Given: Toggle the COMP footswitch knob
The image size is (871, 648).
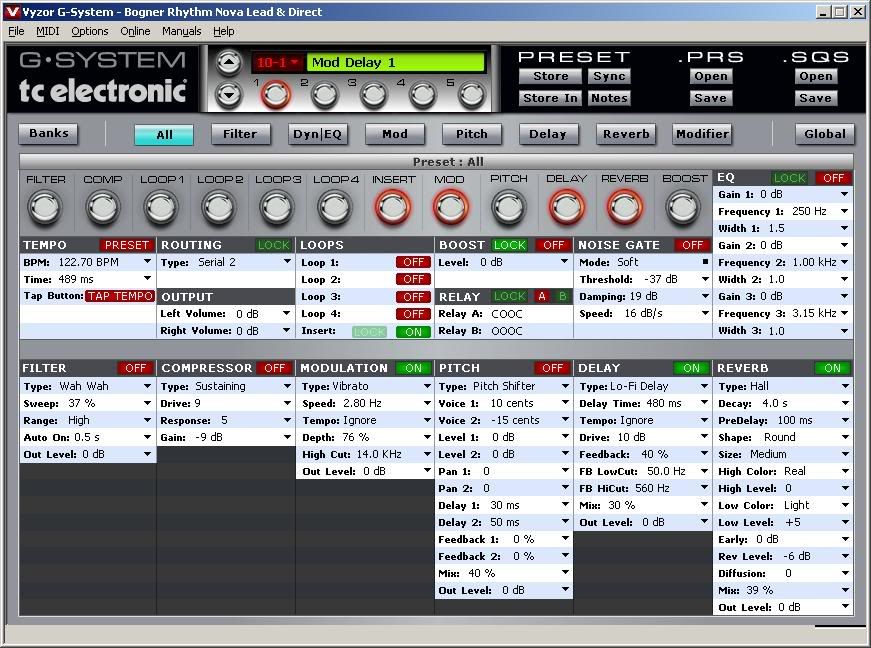Looking at the screenshot, I should click(103, 207).
